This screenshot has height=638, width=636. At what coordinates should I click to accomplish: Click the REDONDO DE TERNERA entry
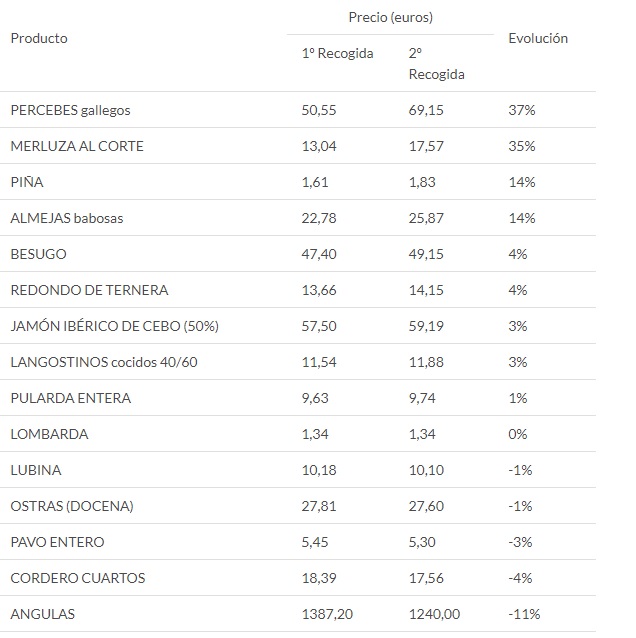click(89, 290)
